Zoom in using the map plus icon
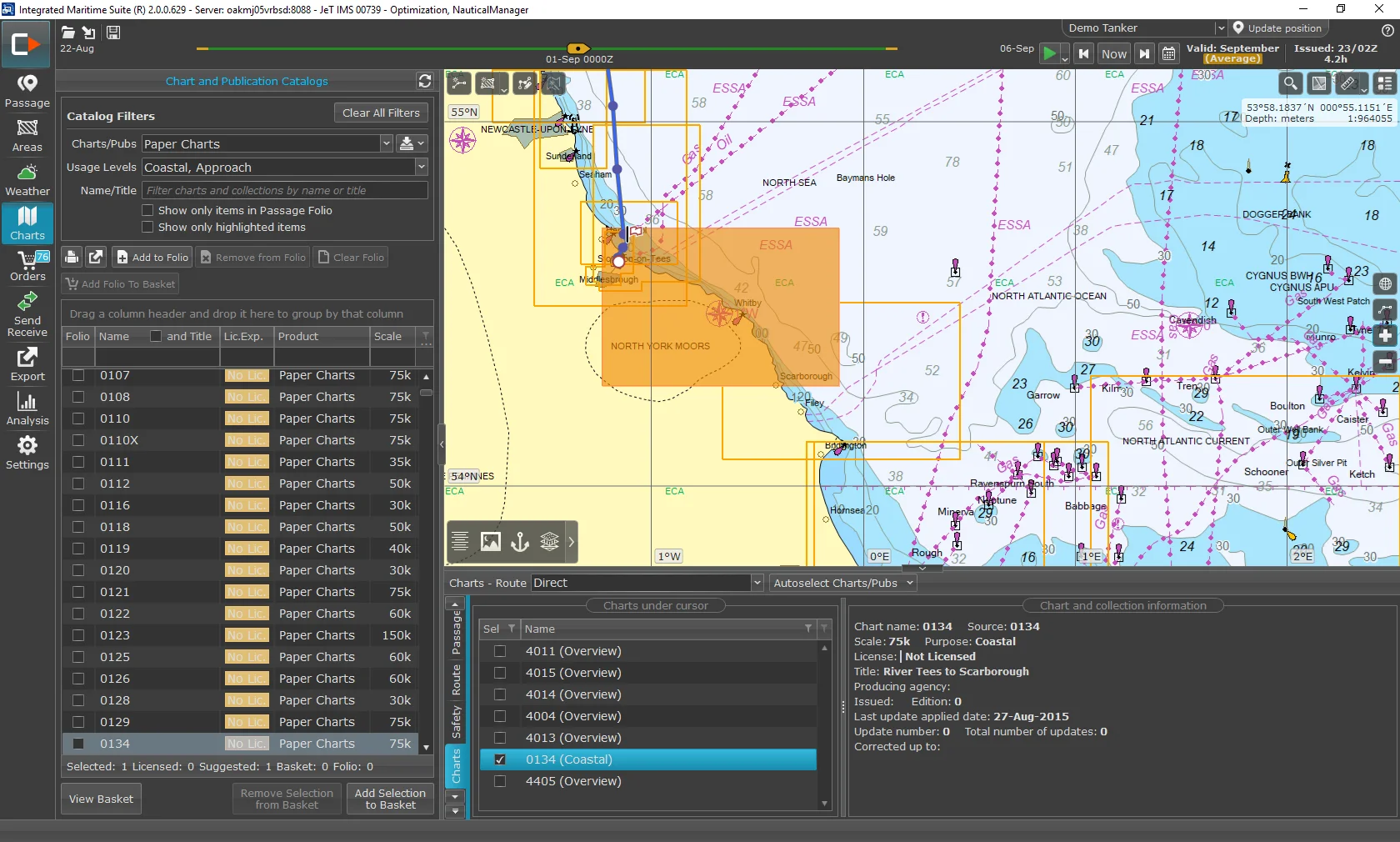The height and width of the screenshot is (842, 1400). [x=1386, y=337]
